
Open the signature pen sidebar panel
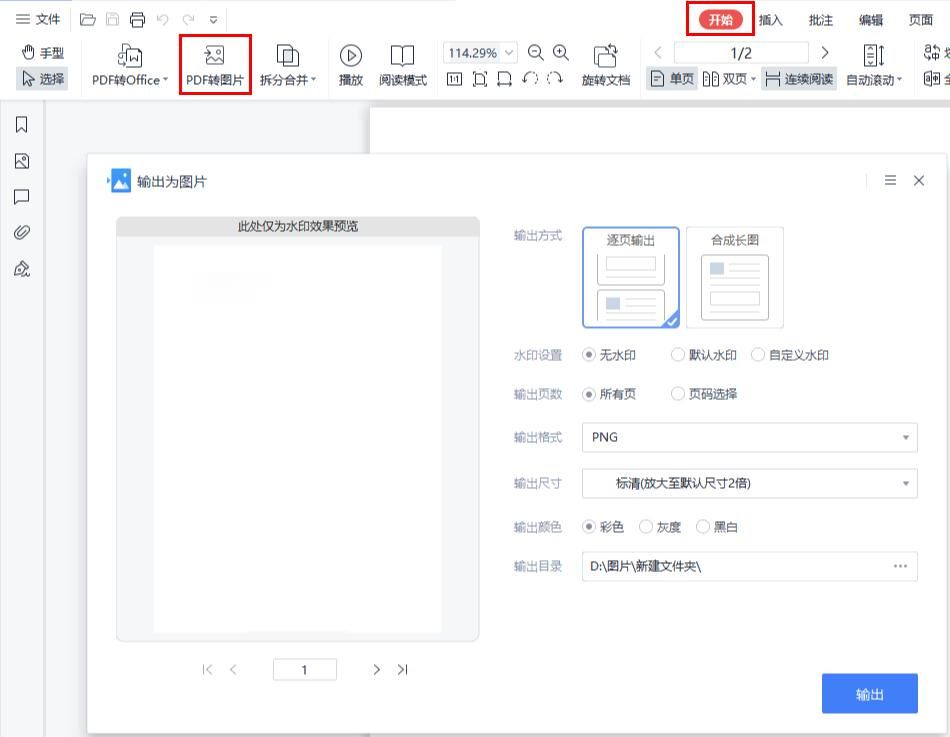point(22,269)
